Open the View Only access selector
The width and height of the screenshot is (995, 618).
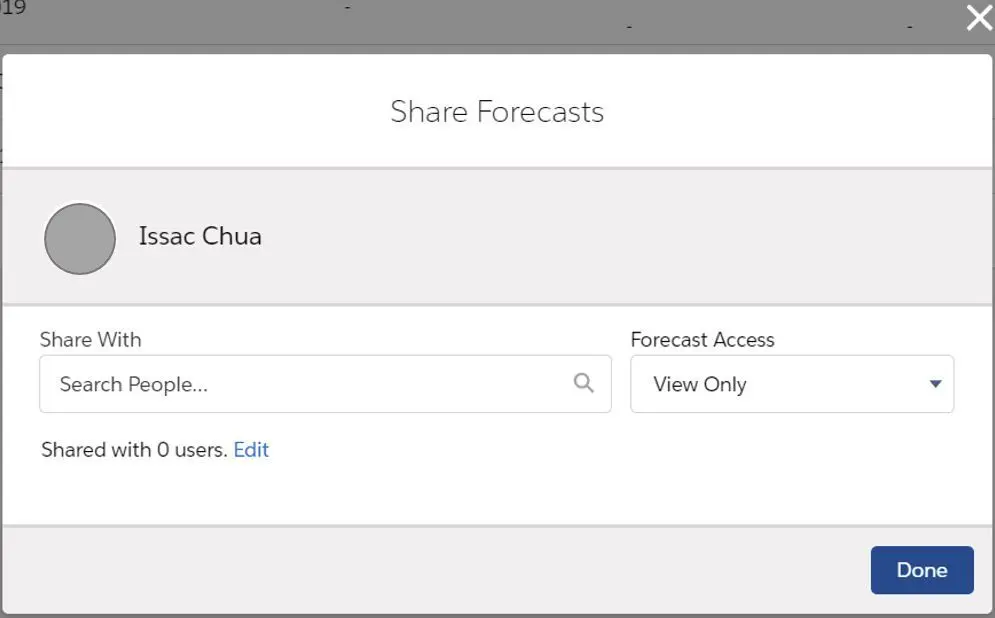pos(792,384)
